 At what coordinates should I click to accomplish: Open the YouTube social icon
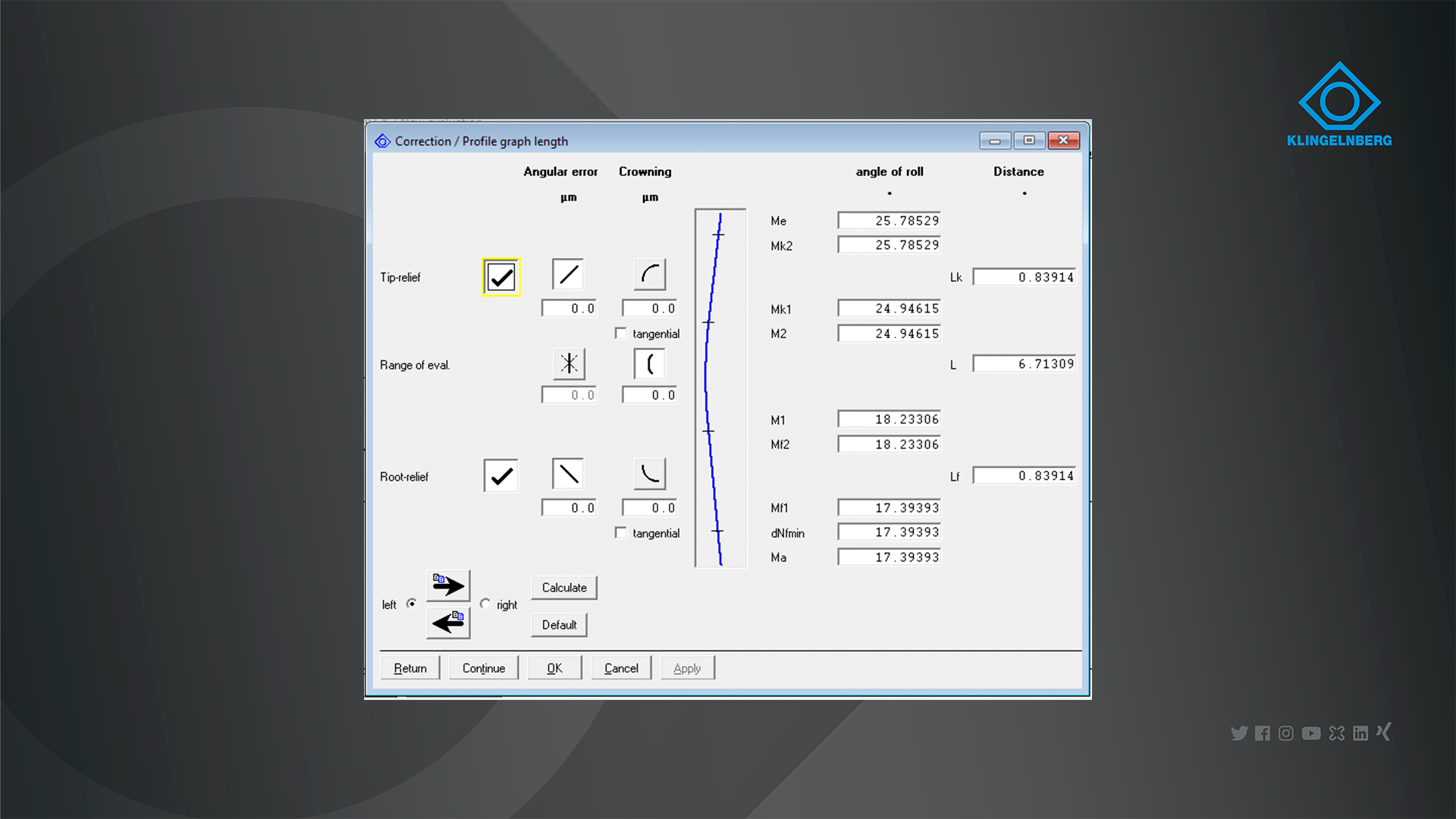1311,733
